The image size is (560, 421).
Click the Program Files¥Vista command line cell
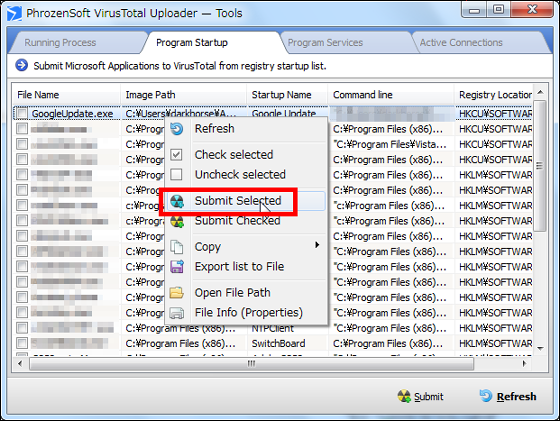(x=390, y=144)
